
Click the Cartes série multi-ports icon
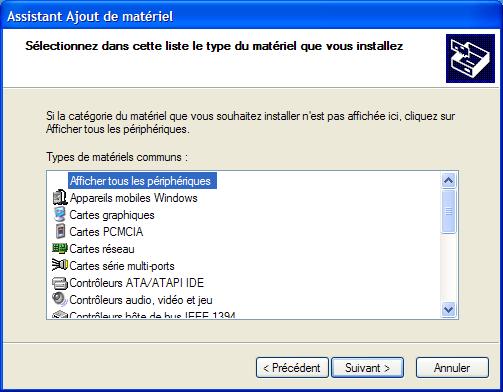60,265
